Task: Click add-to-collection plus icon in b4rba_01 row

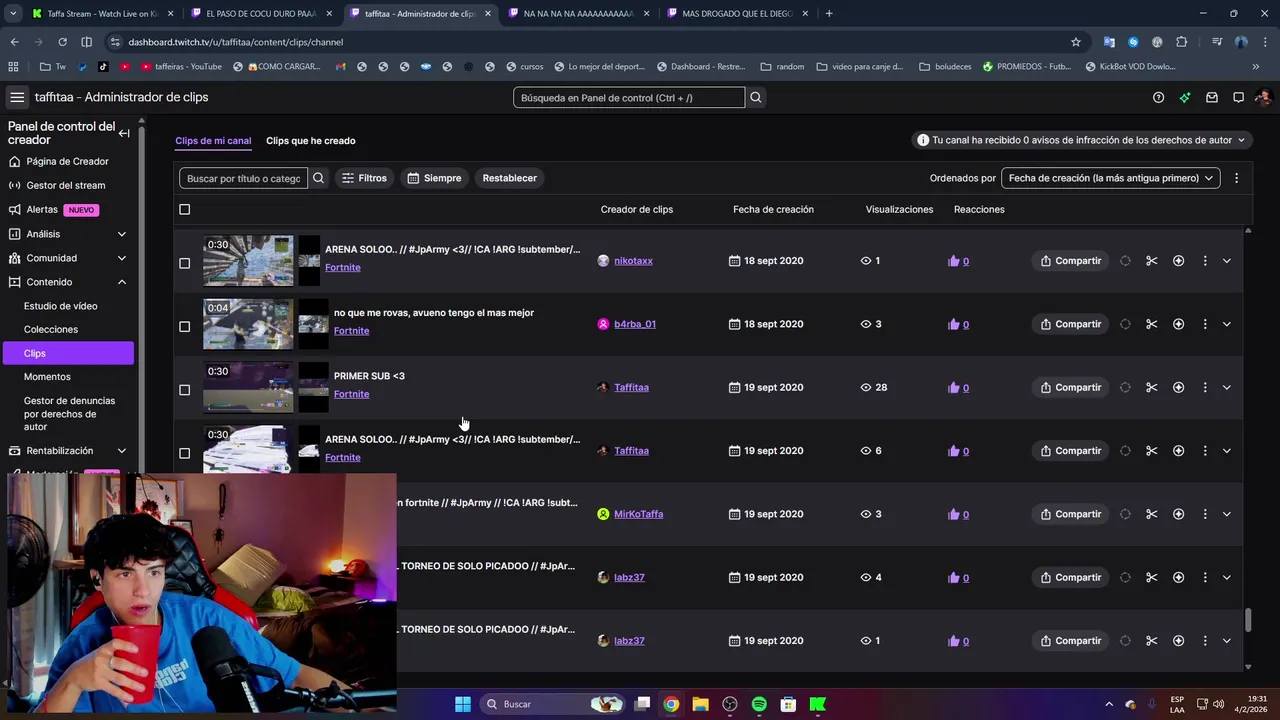Action: coord(1178,324)
